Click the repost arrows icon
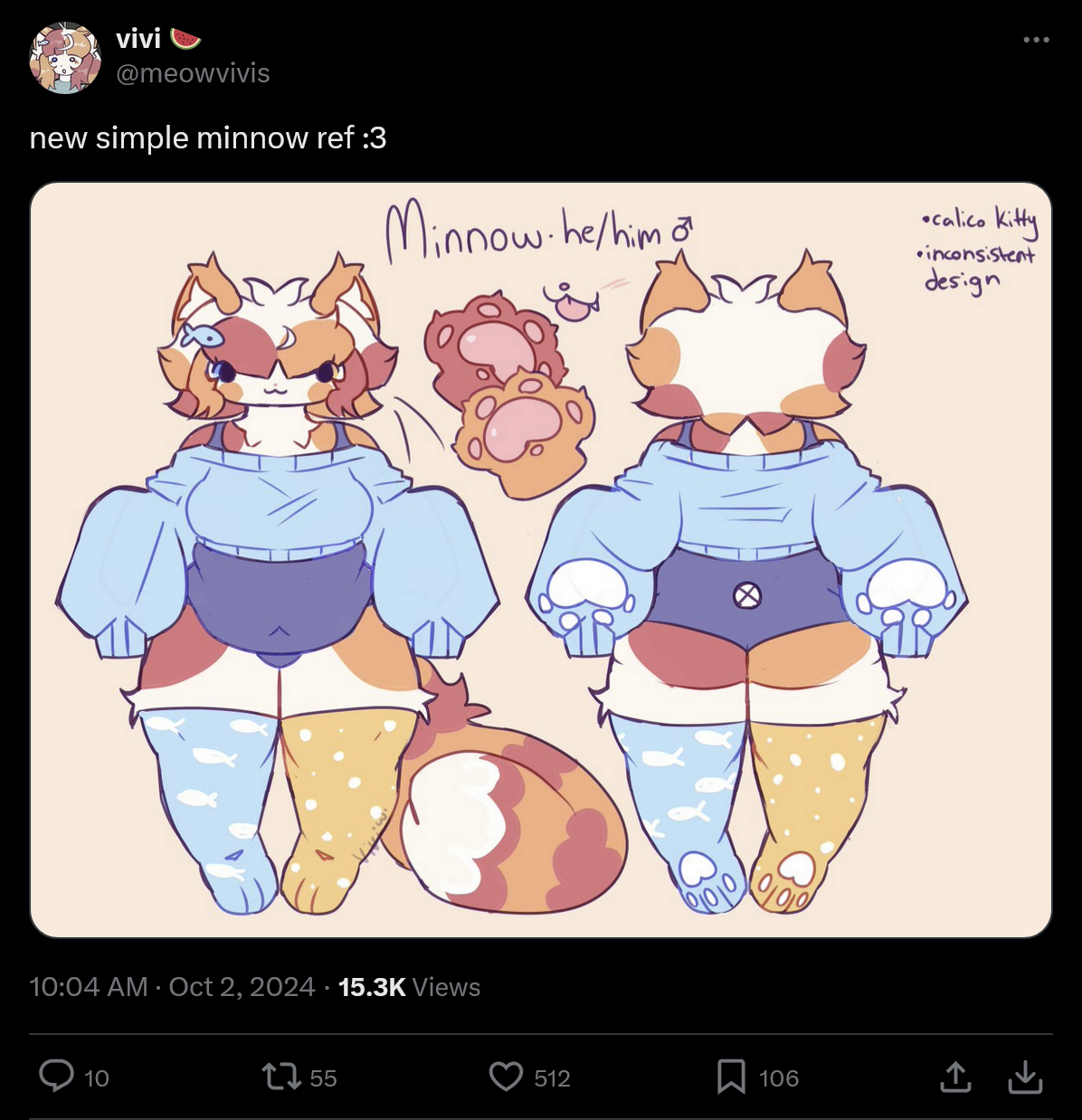Image resolution: width=1082 pixels, height=1120 pixels. [281, 1077]
